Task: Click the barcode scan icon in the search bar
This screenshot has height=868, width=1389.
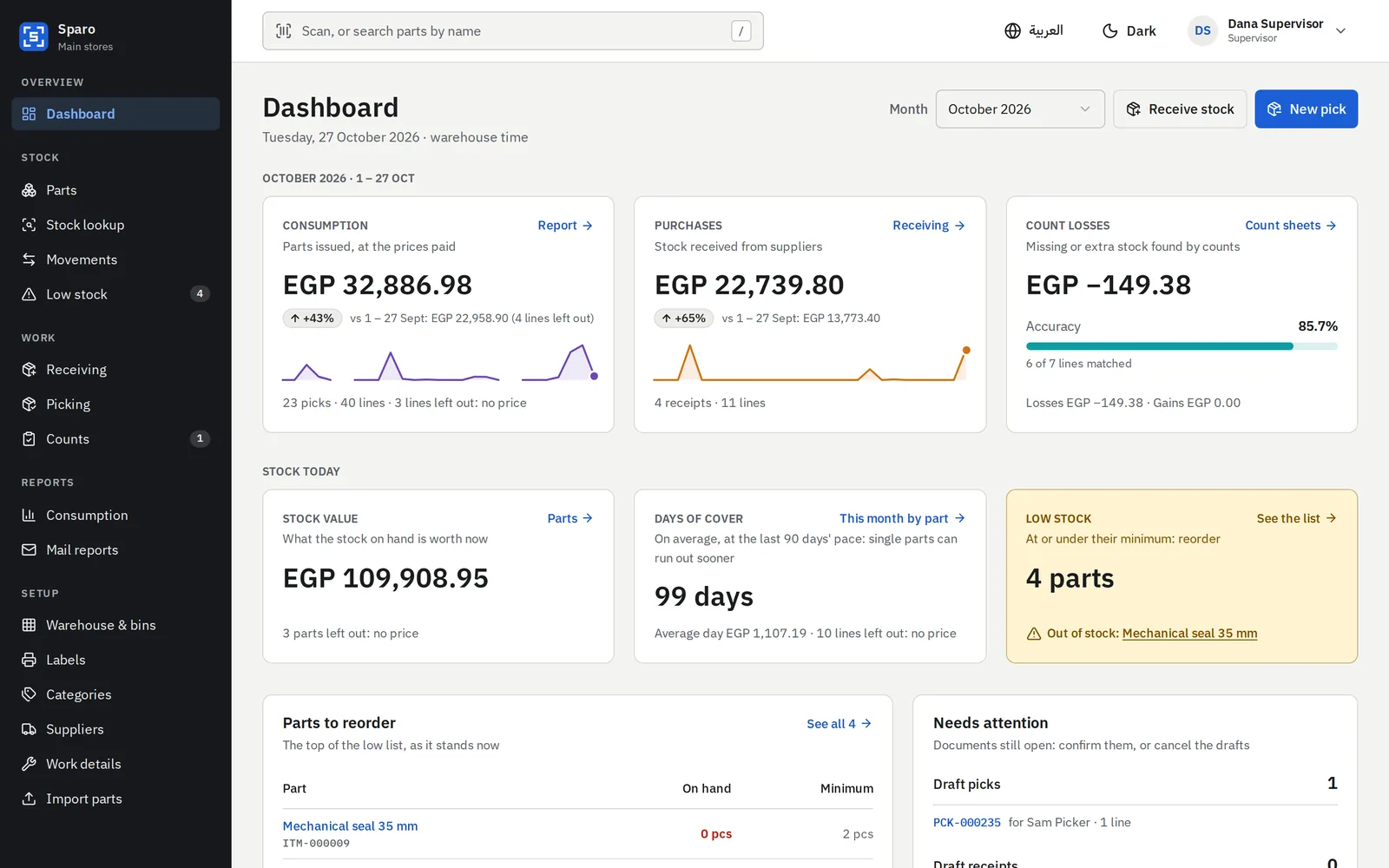Action: tap(284, 31)
